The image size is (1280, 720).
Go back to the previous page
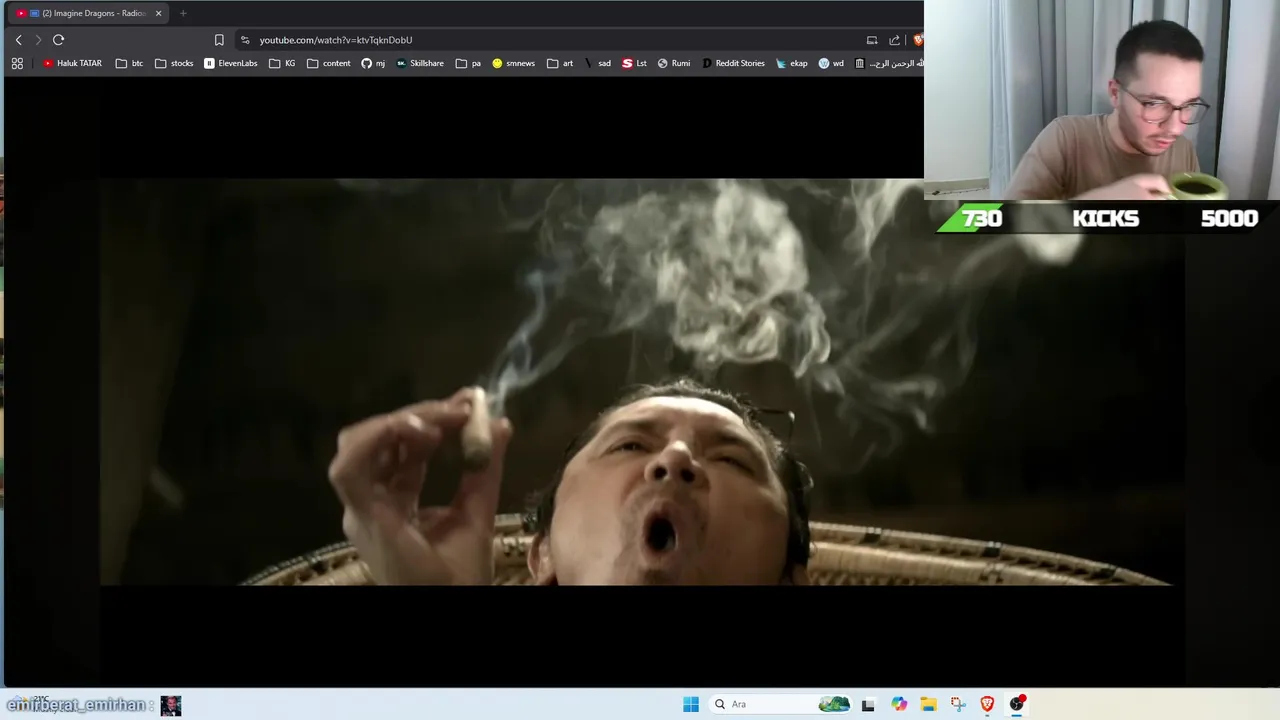click(x=18, y=40)
